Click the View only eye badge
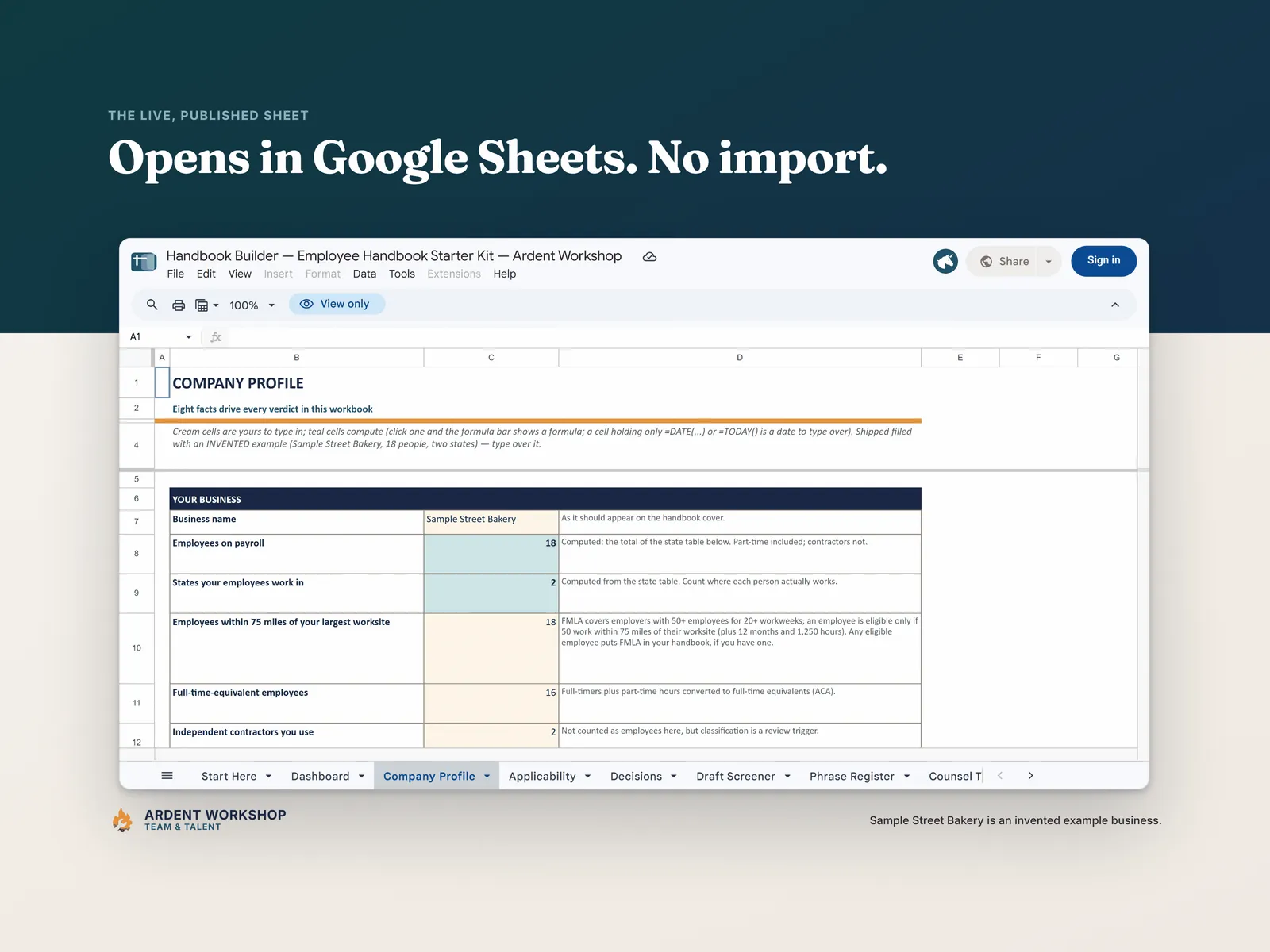This screenshot has height=952, width=1270. click(x=337, y=304)
